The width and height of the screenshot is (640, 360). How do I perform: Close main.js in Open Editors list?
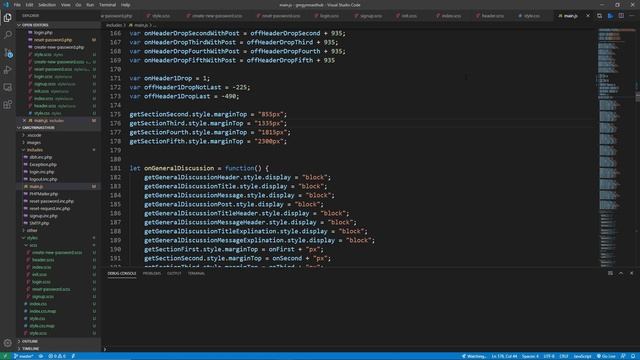[24, 121]
